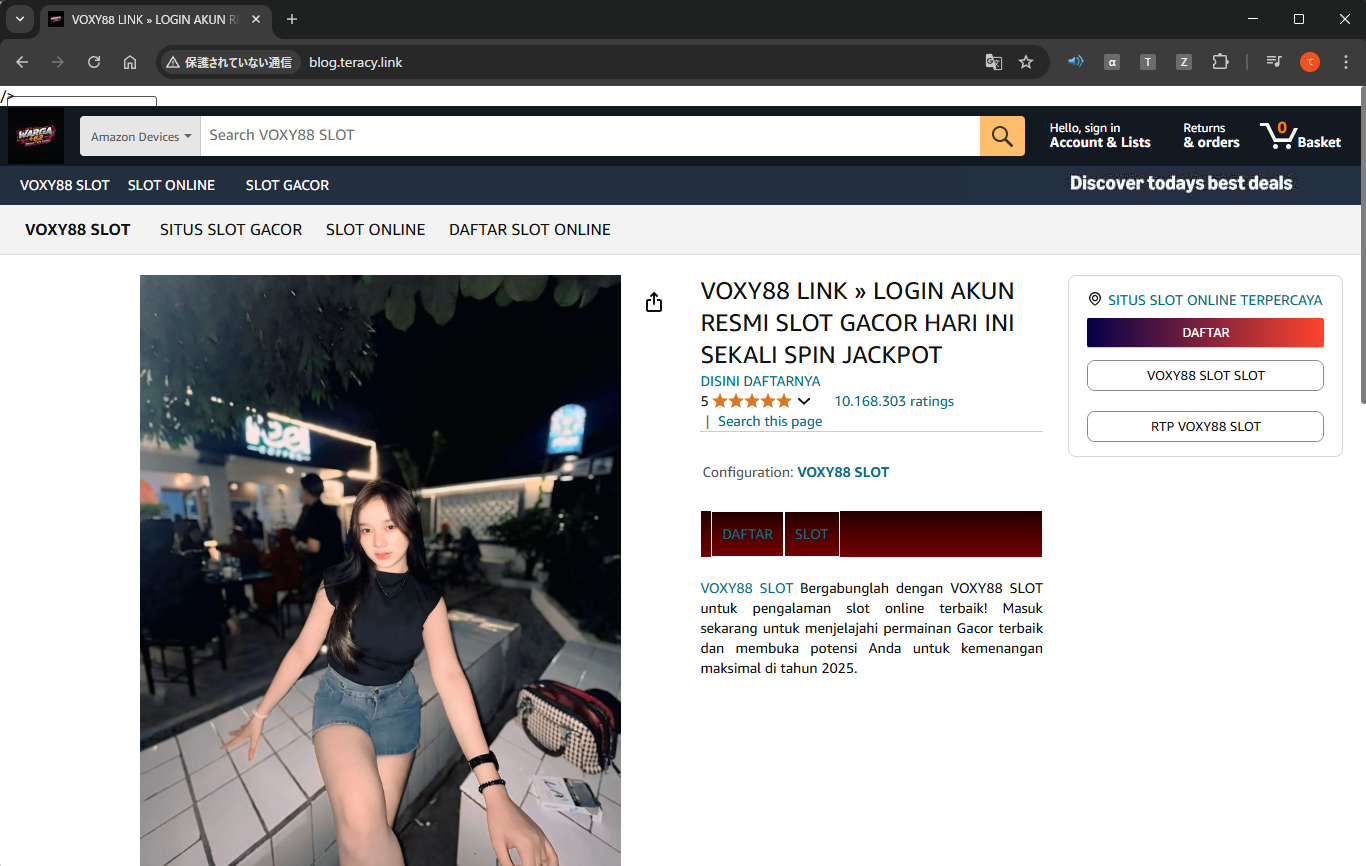Open the 10.168.303 ratings link

(x=894, y=401)
